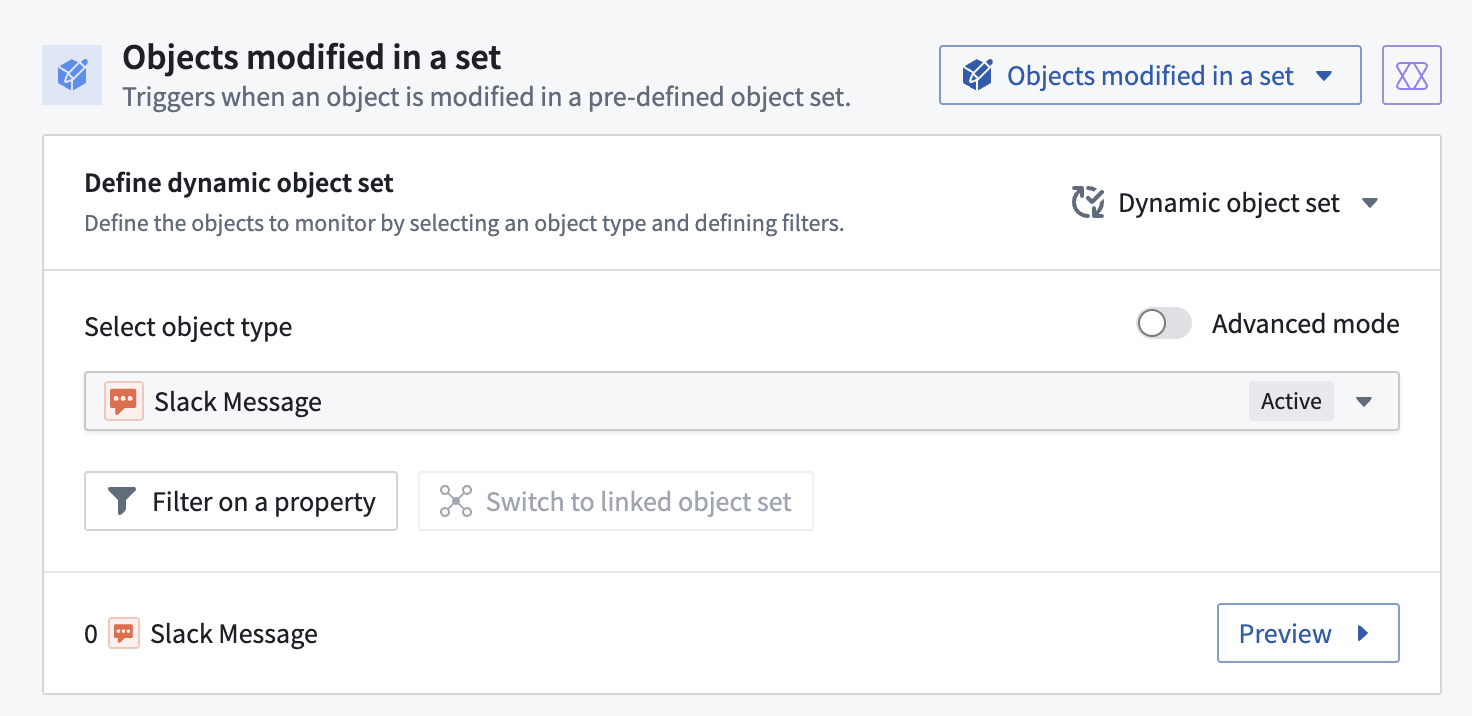Click the purple icon button at top right
This screenshot has height=716, width=1472.
click(x=1411, y=75)
